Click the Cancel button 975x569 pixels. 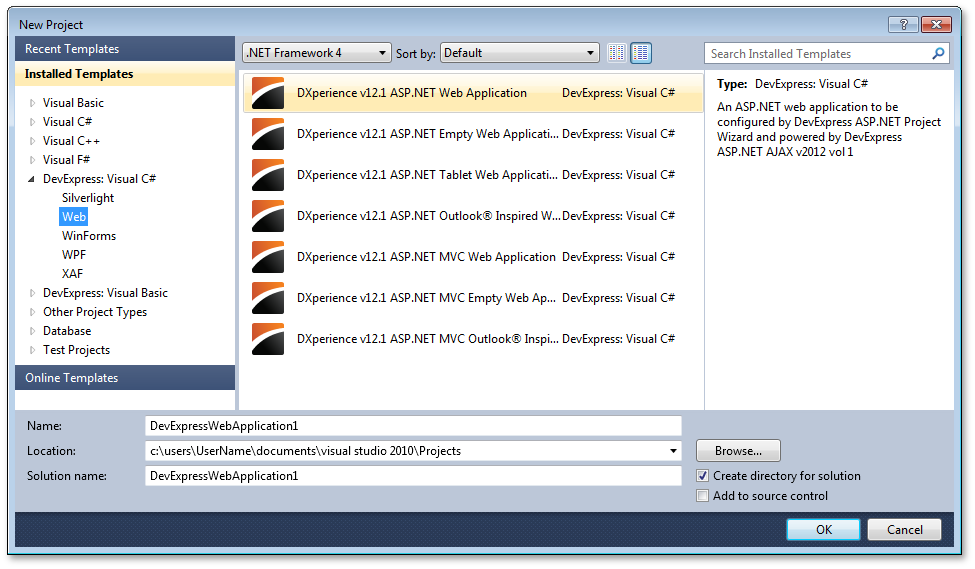click(904, 529)
